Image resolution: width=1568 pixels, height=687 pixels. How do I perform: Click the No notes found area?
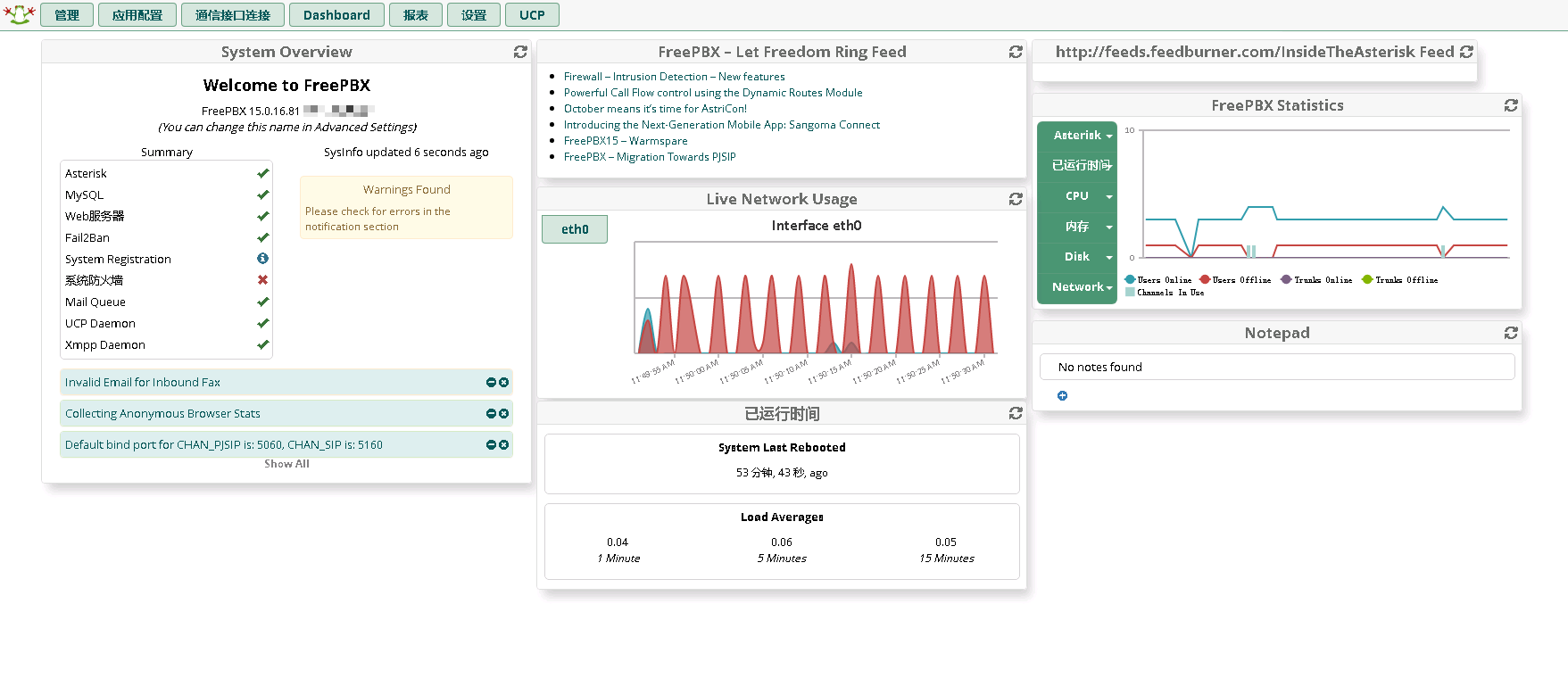point(1277,367)
